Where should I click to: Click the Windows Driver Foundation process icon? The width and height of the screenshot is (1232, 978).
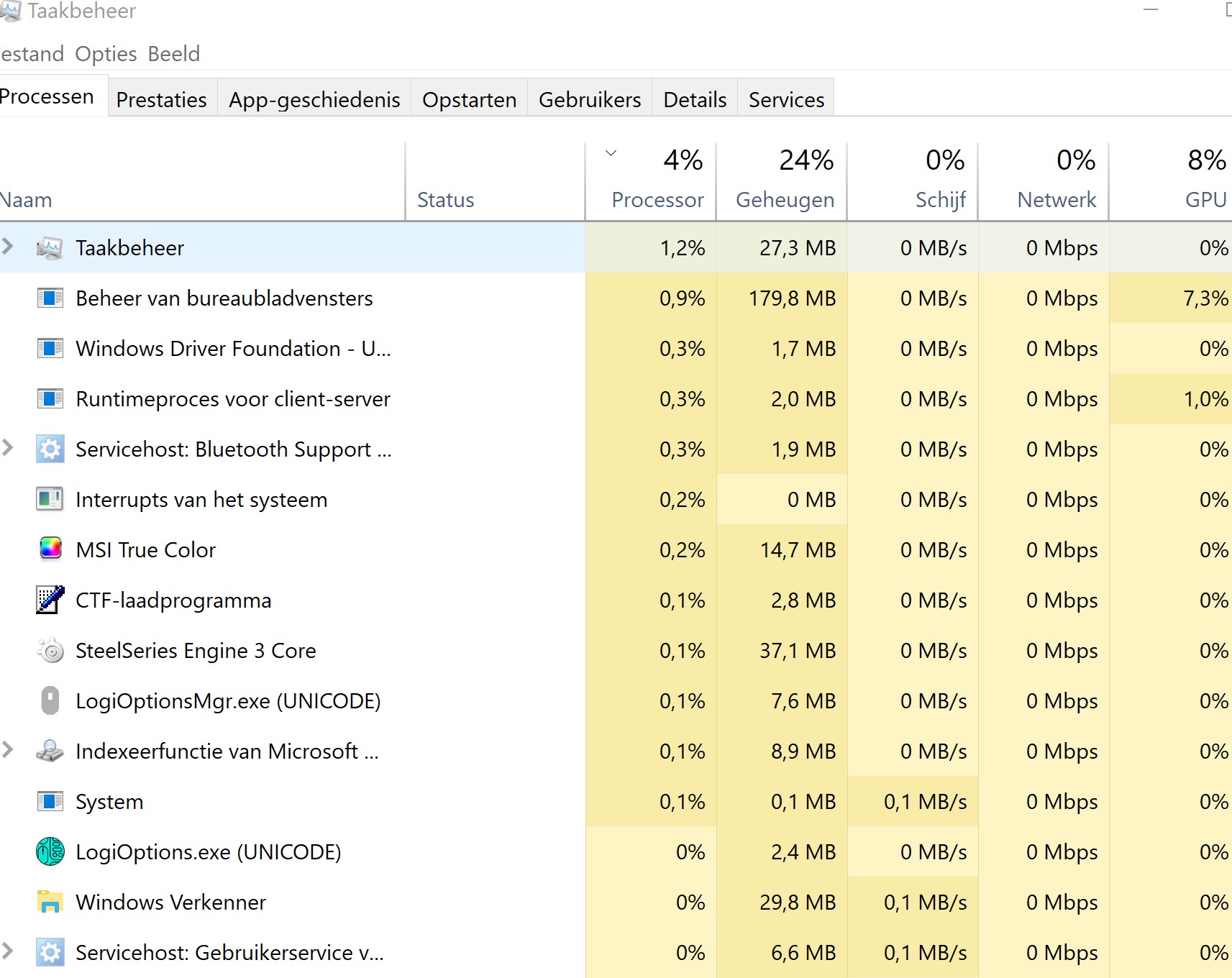click(x=50, y=348)
